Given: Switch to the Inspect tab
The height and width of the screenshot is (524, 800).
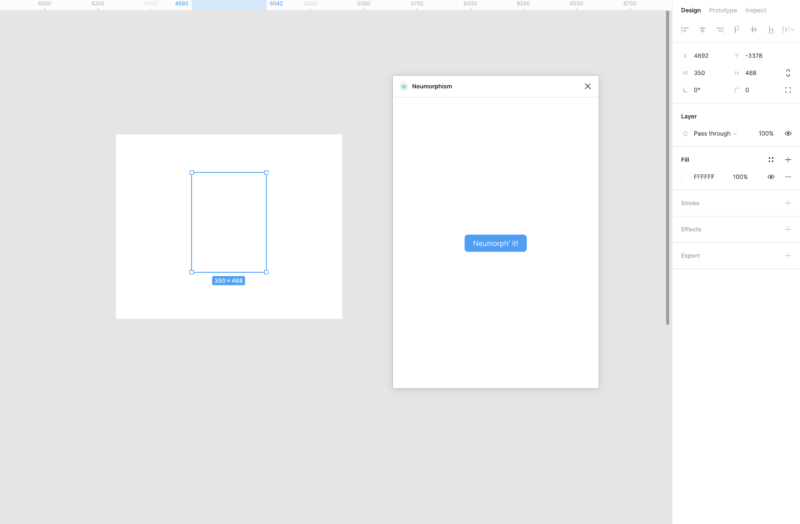Looking at the screenshot, I should [x=756, y=10].
